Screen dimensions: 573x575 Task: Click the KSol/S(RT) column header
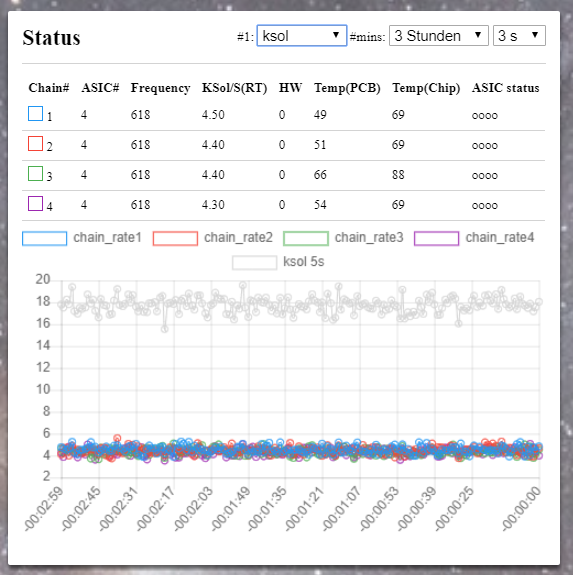234,88
